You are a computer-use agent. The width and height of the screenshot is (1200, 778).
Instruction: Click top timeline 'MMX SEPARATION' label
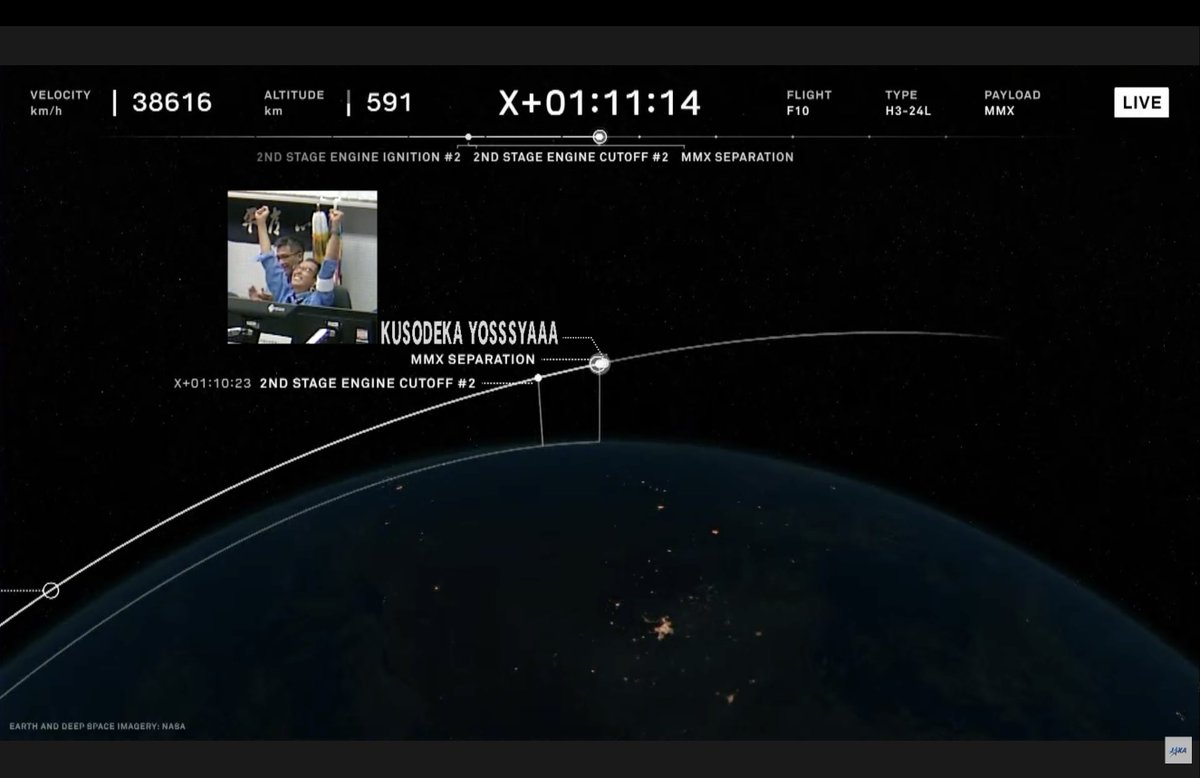(x=737, y=157)
